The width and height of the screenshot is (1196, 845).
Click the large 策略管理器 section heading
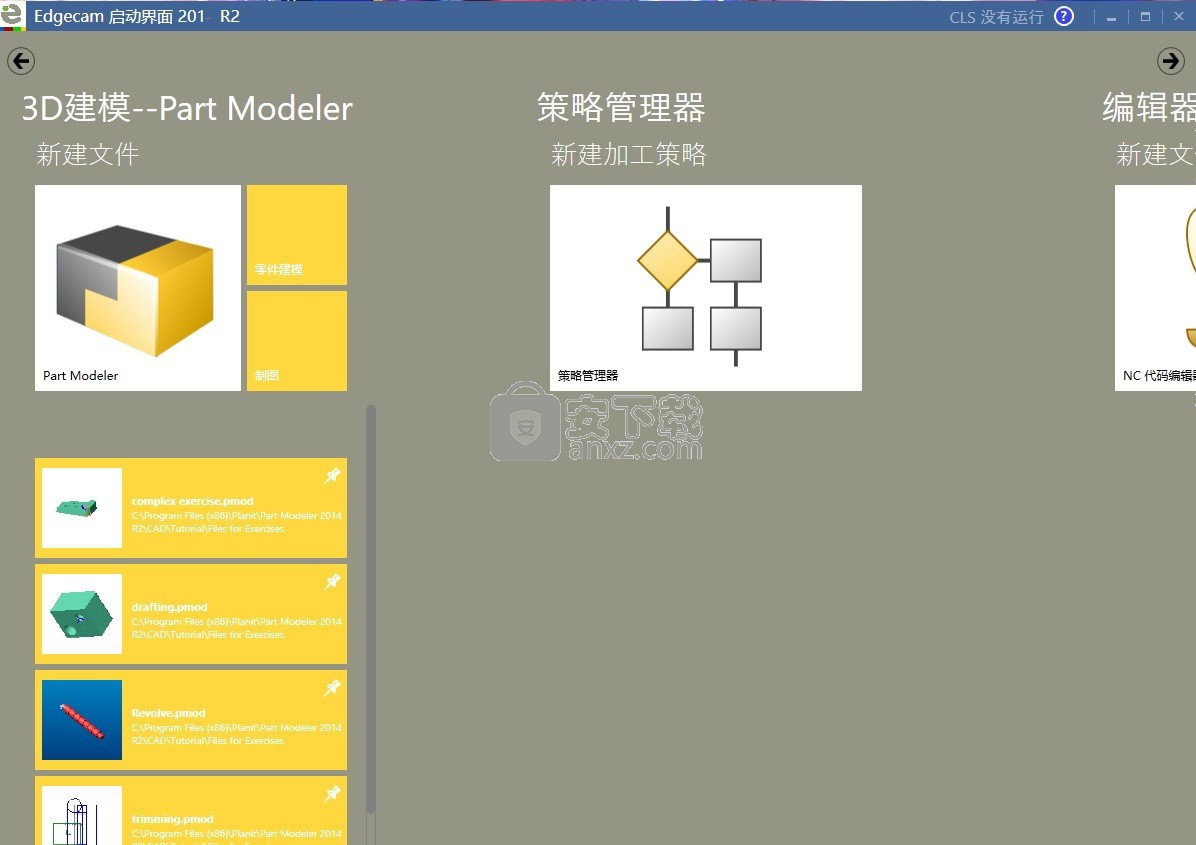[x=621, y=108]
